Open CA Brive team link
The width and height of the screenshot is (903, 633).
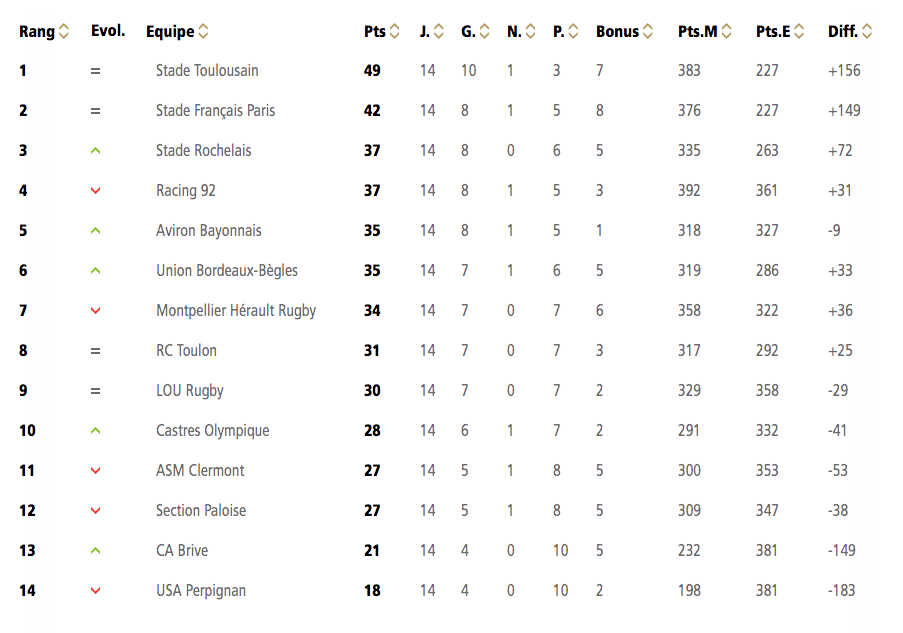pos(182,551)
